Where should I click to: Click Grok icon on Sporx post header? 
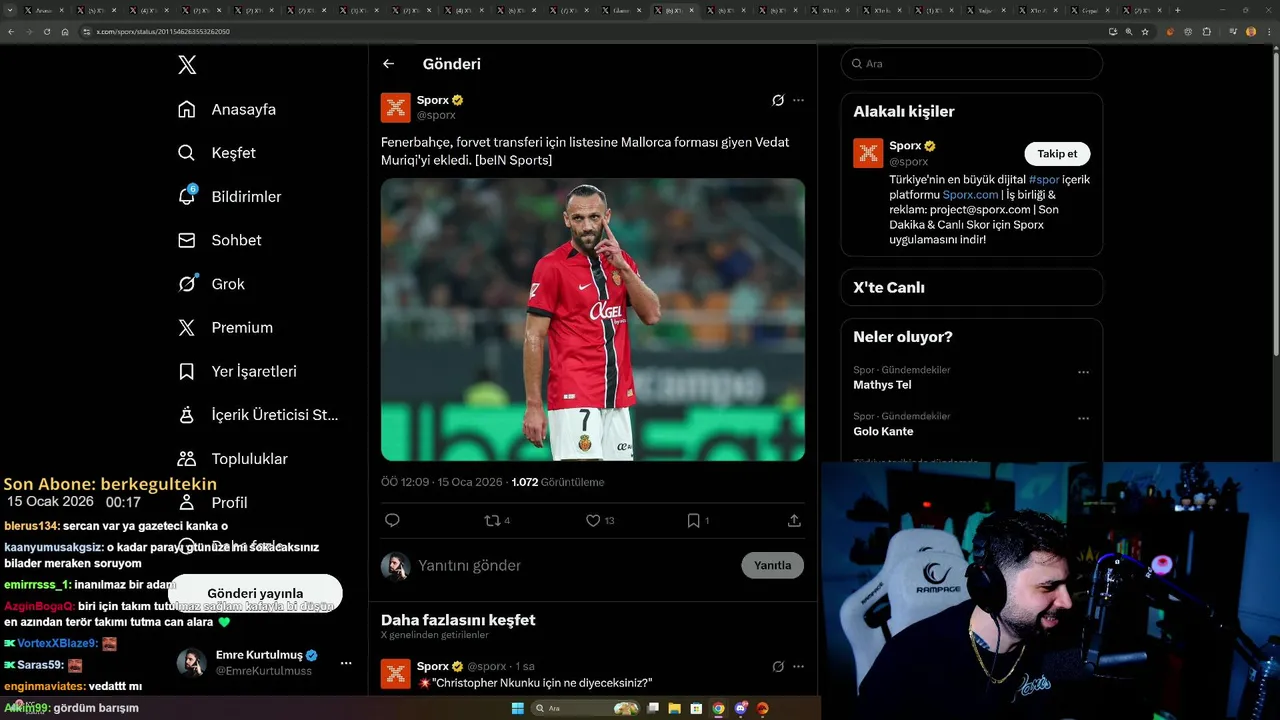(x=778, y=100)
